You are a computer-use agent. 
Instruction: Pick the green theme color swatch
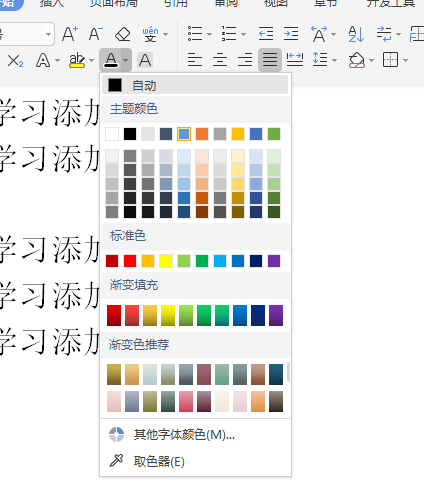tap(274, 134)
